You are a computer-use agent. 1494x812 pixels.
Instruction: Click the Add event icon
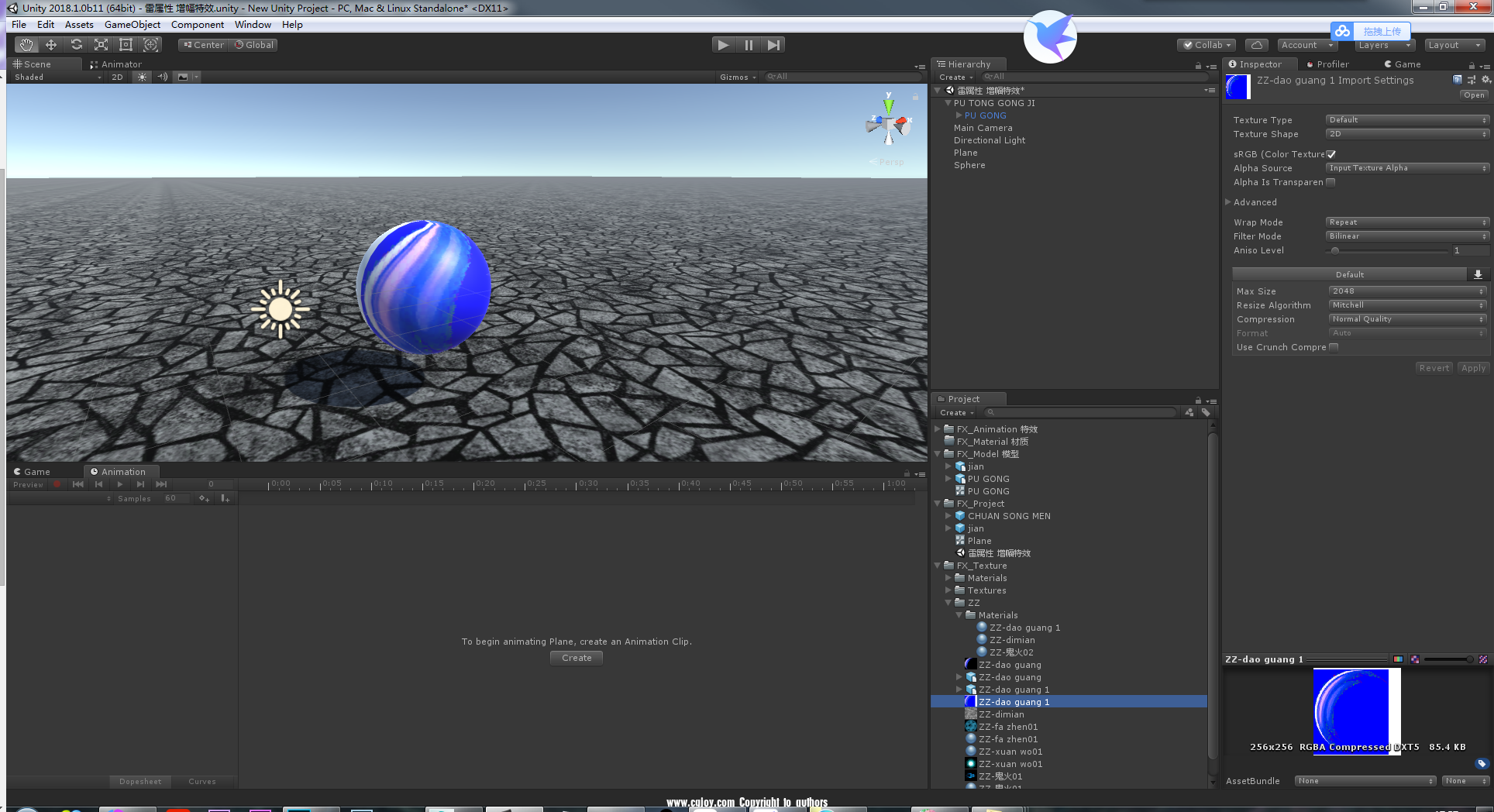pyautogui.click(x=225, y=499)
